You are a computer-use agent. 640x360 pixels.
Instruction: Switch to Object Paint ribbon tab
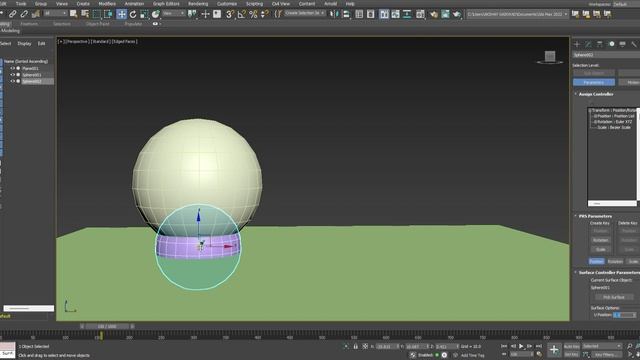click(98, 24)
